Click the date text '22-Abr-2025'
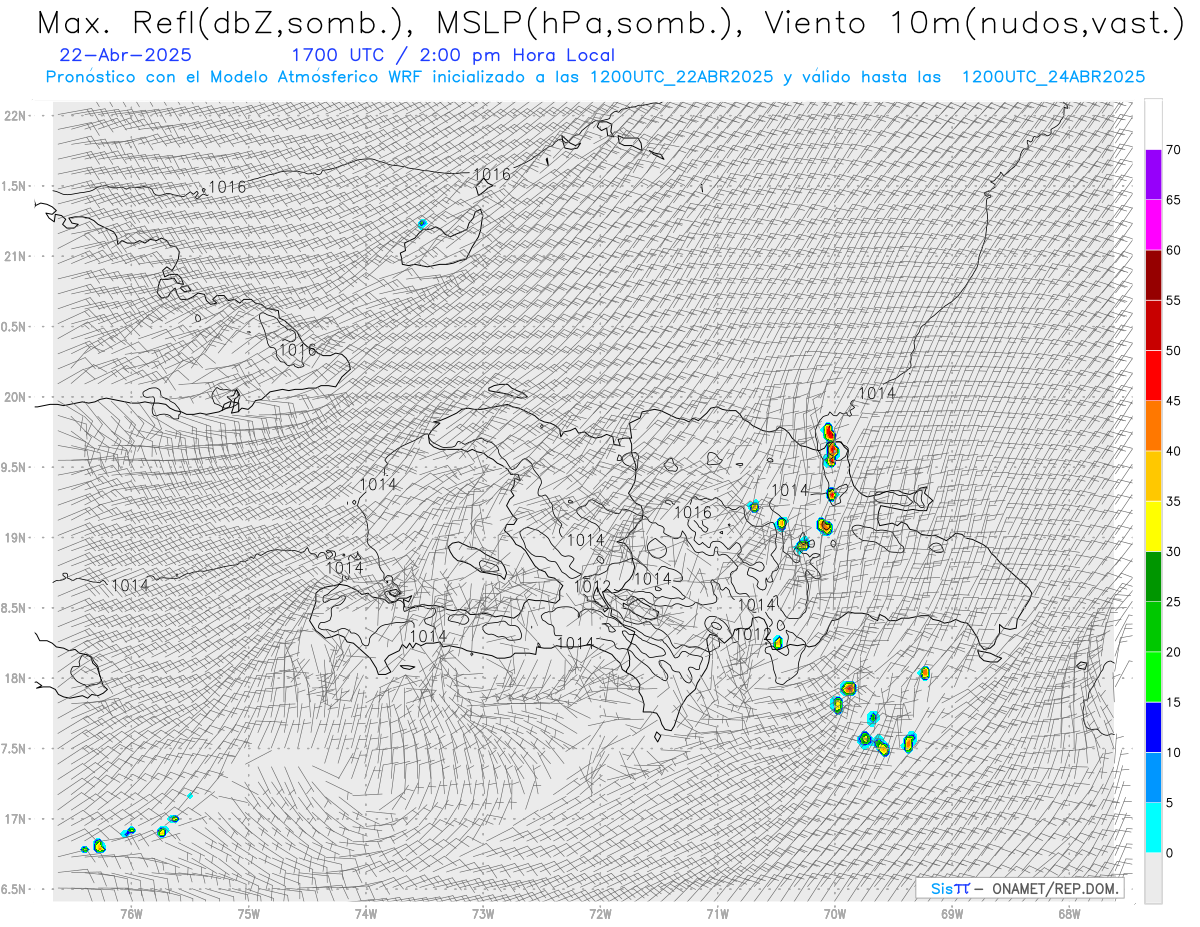 pyautogui.click(x=126, y=55)
